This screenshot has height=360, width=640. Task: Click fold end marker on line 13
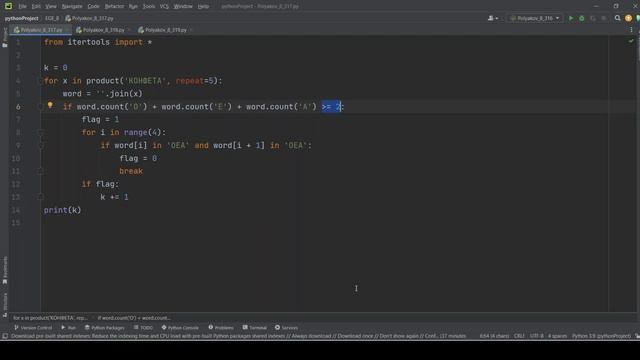[x=40, y=197]
